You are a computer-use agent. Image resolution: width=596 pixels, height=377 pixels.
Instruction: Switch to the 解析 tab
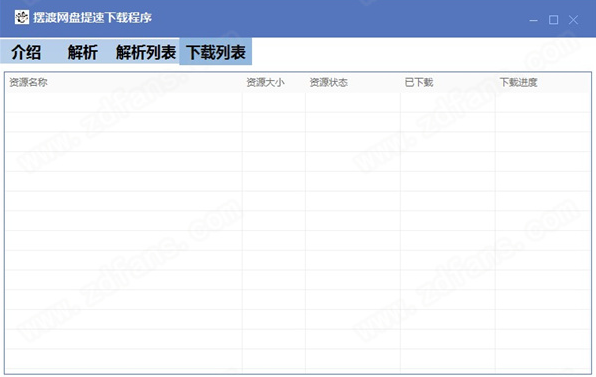[x=82, y=52]
